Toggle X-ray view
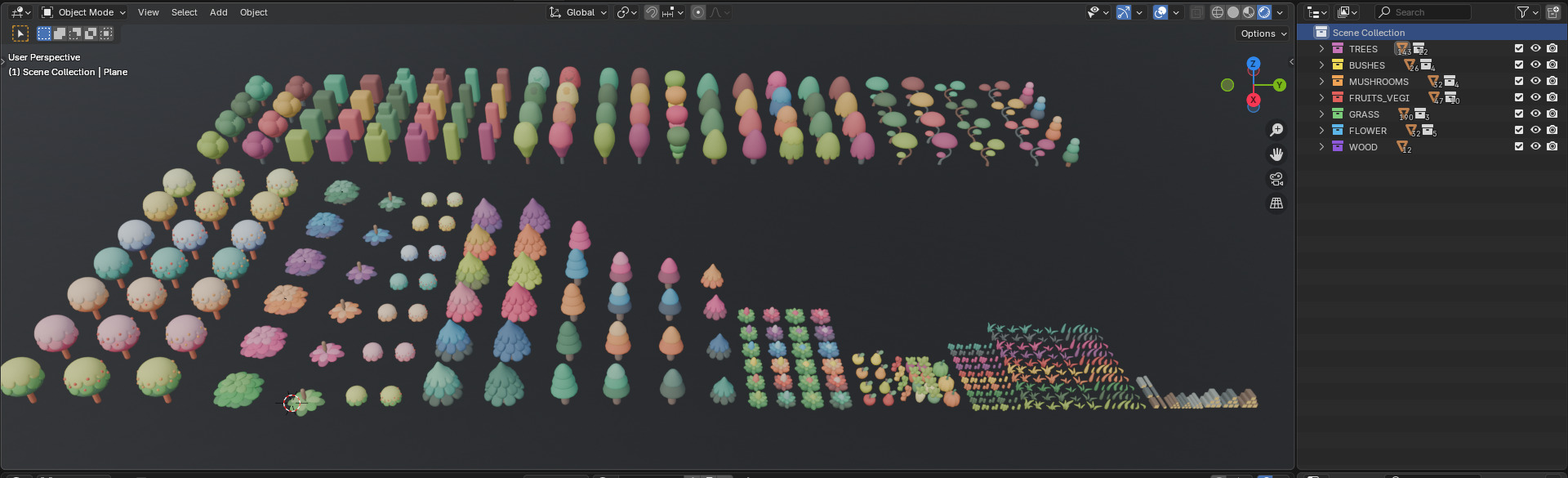The image size is (1568, 478). [x=1197, y=12]
